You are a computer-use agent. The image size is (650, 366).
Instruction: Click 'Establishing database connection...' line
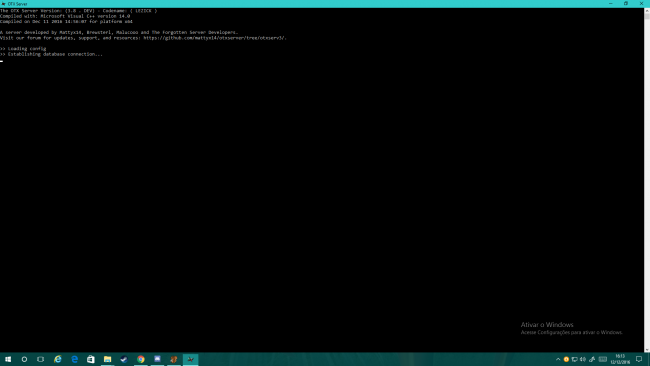51,54
